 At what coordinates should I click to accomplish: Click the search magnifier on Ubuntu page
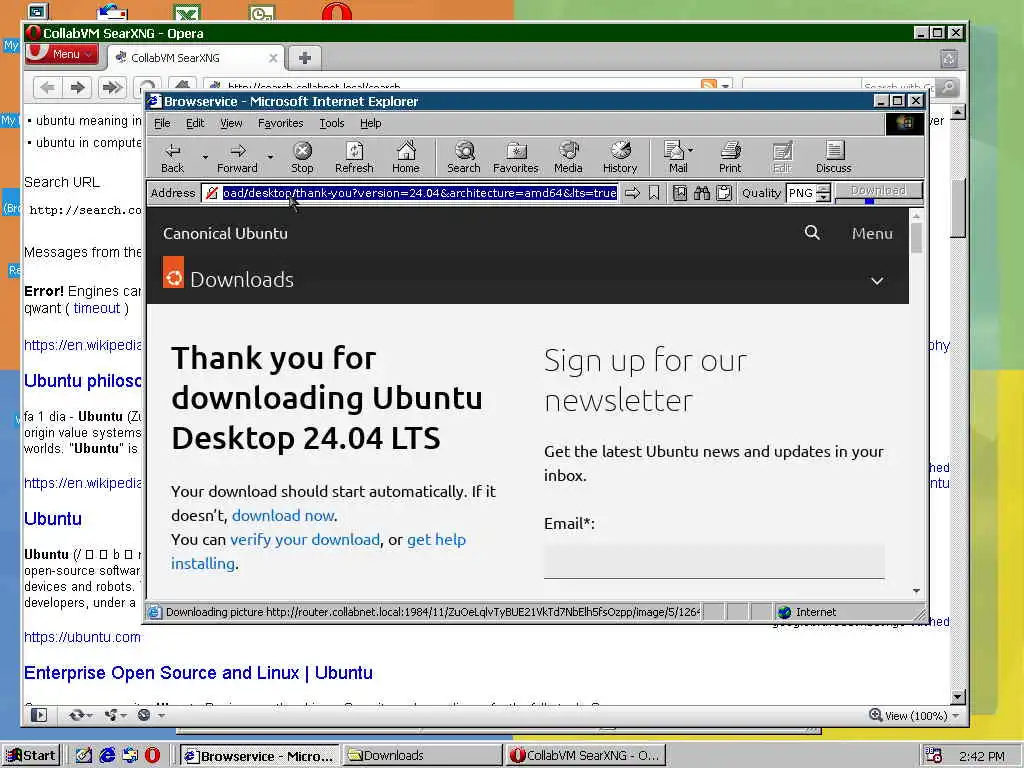coord(812,232)
